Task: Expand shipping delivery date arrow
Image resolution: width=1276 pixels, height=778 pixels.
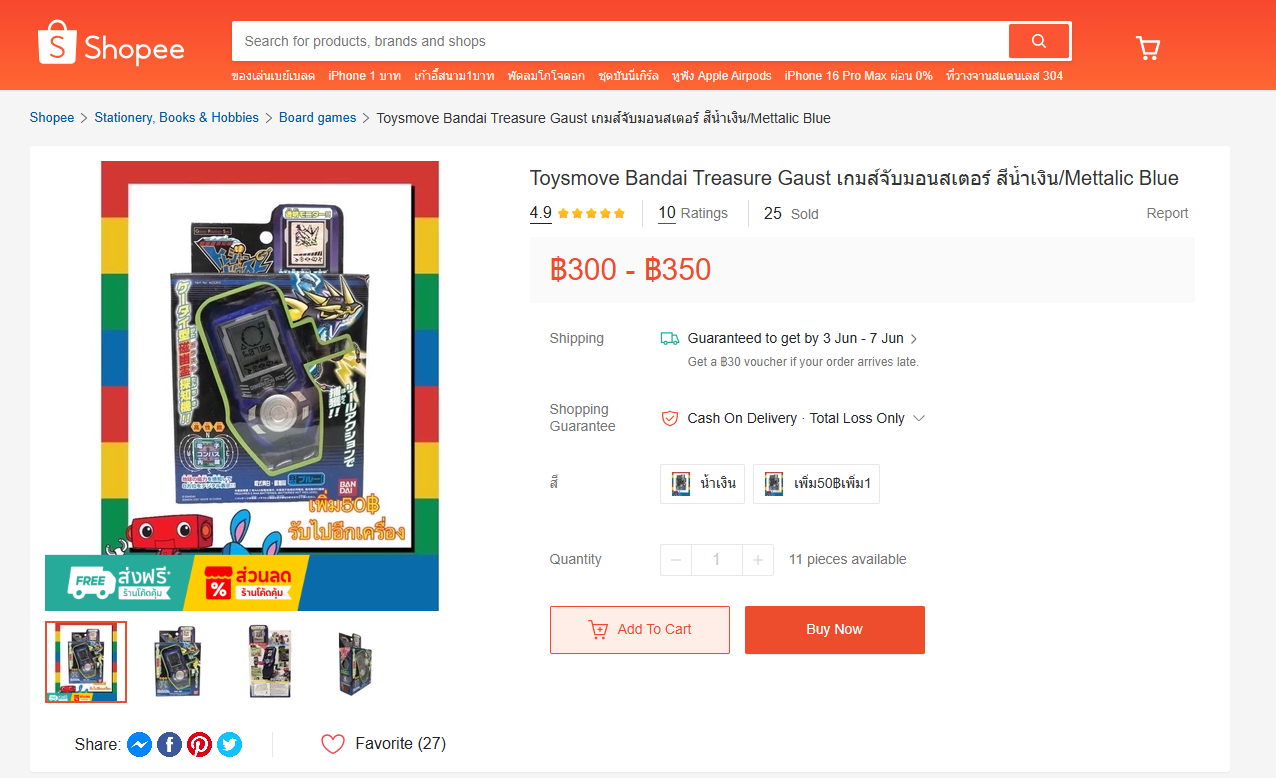Action: pyautogui.click(x=914, y=339)
